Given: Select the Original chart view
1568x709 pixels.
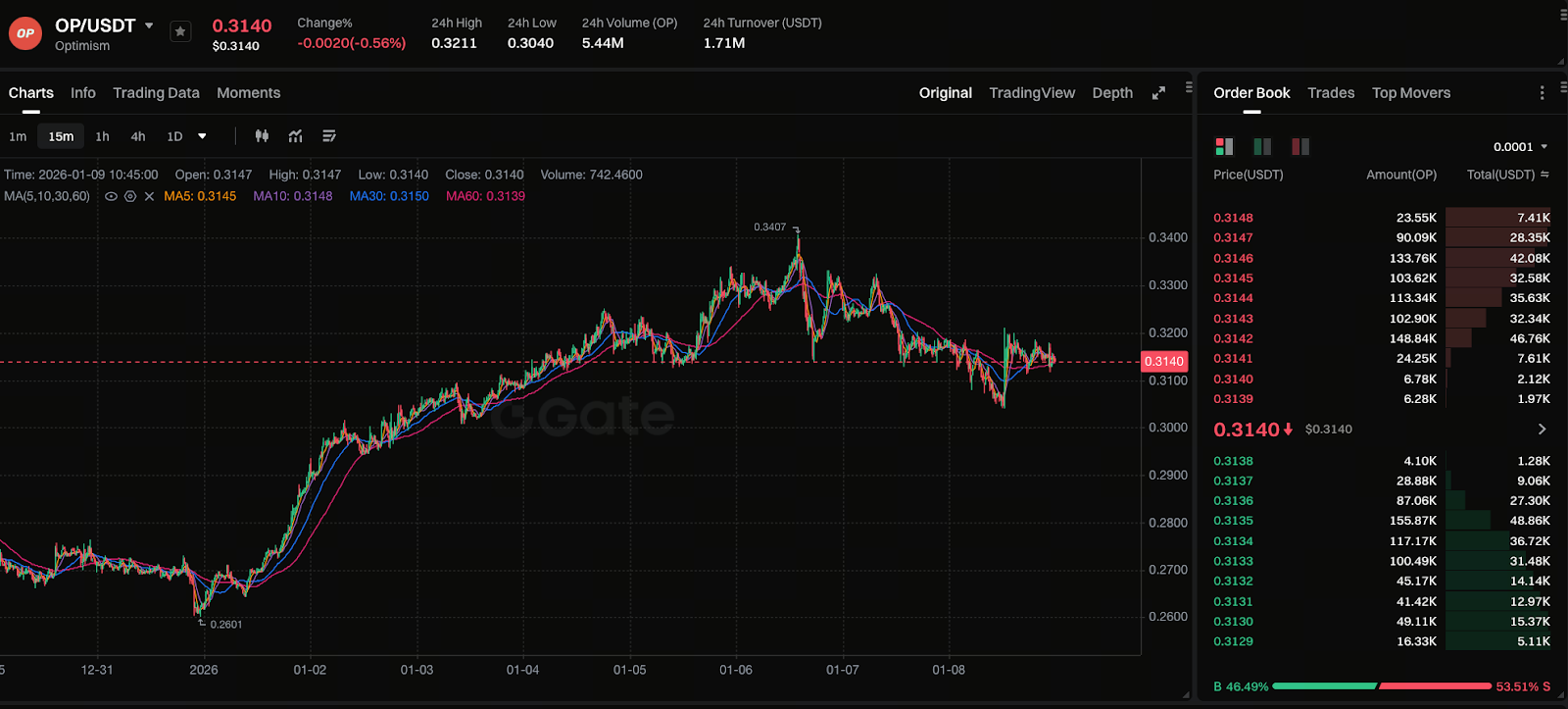Looking at the screenshot, I should tap(946, 93).
